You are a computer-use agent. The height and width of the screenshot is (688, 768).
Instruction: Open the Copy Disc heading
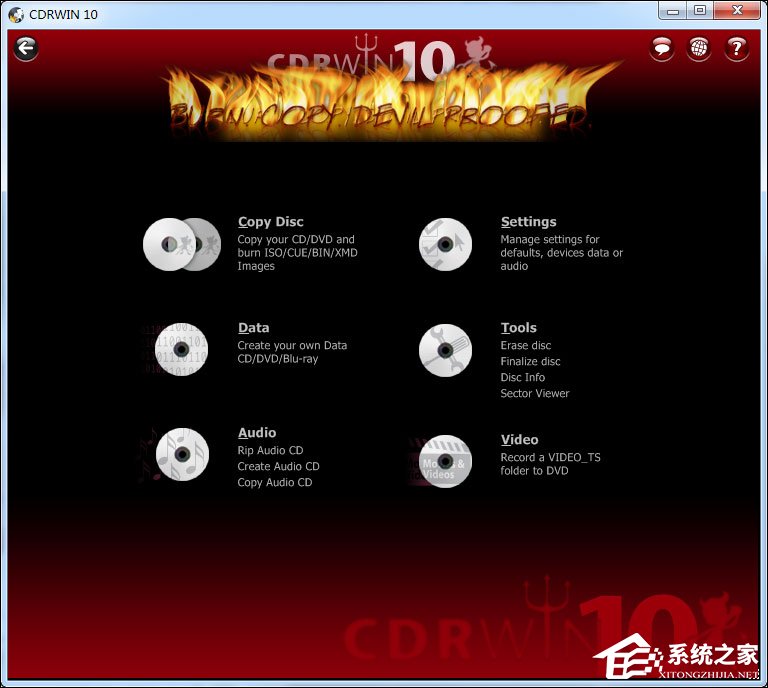coord(270,222)
